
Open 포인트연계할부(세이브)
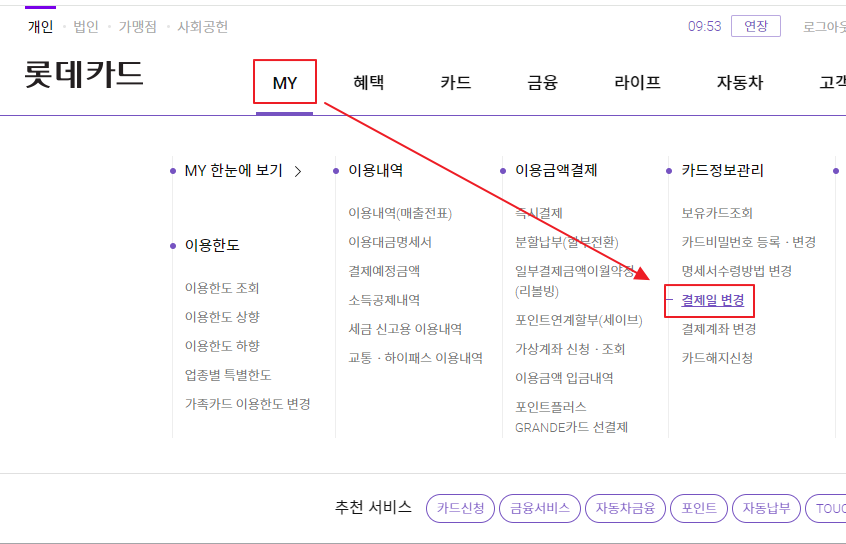coord(579,321)
